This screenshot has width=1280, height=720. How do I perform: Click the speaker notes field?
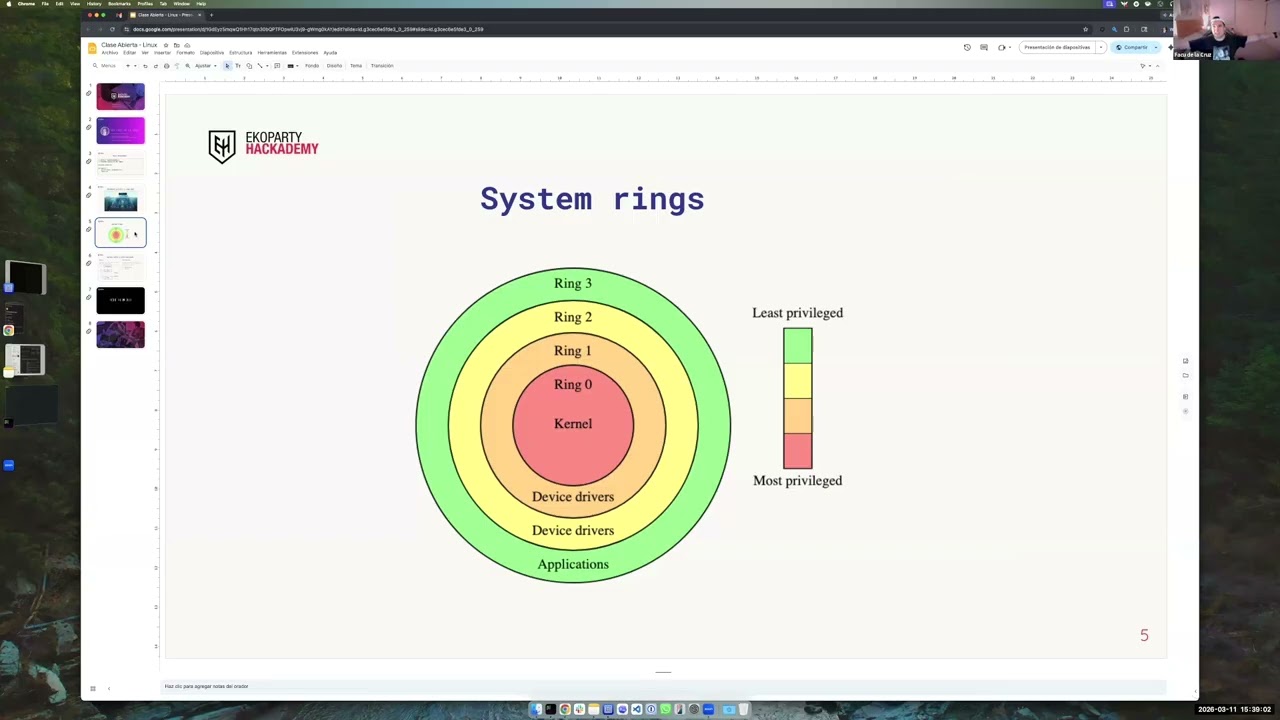[664, 686]
